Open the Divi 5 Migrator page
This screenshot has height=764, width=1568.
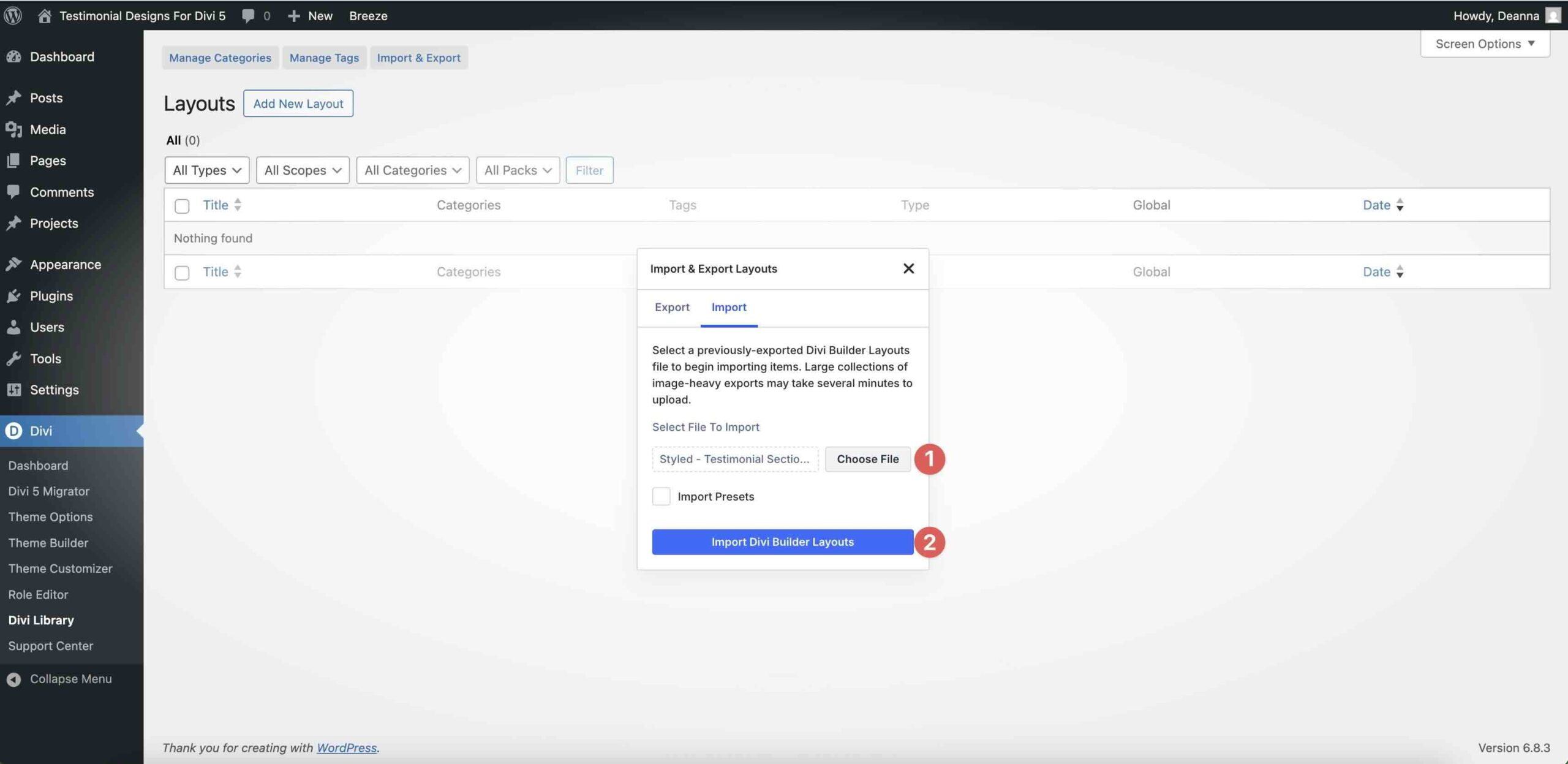48,491
